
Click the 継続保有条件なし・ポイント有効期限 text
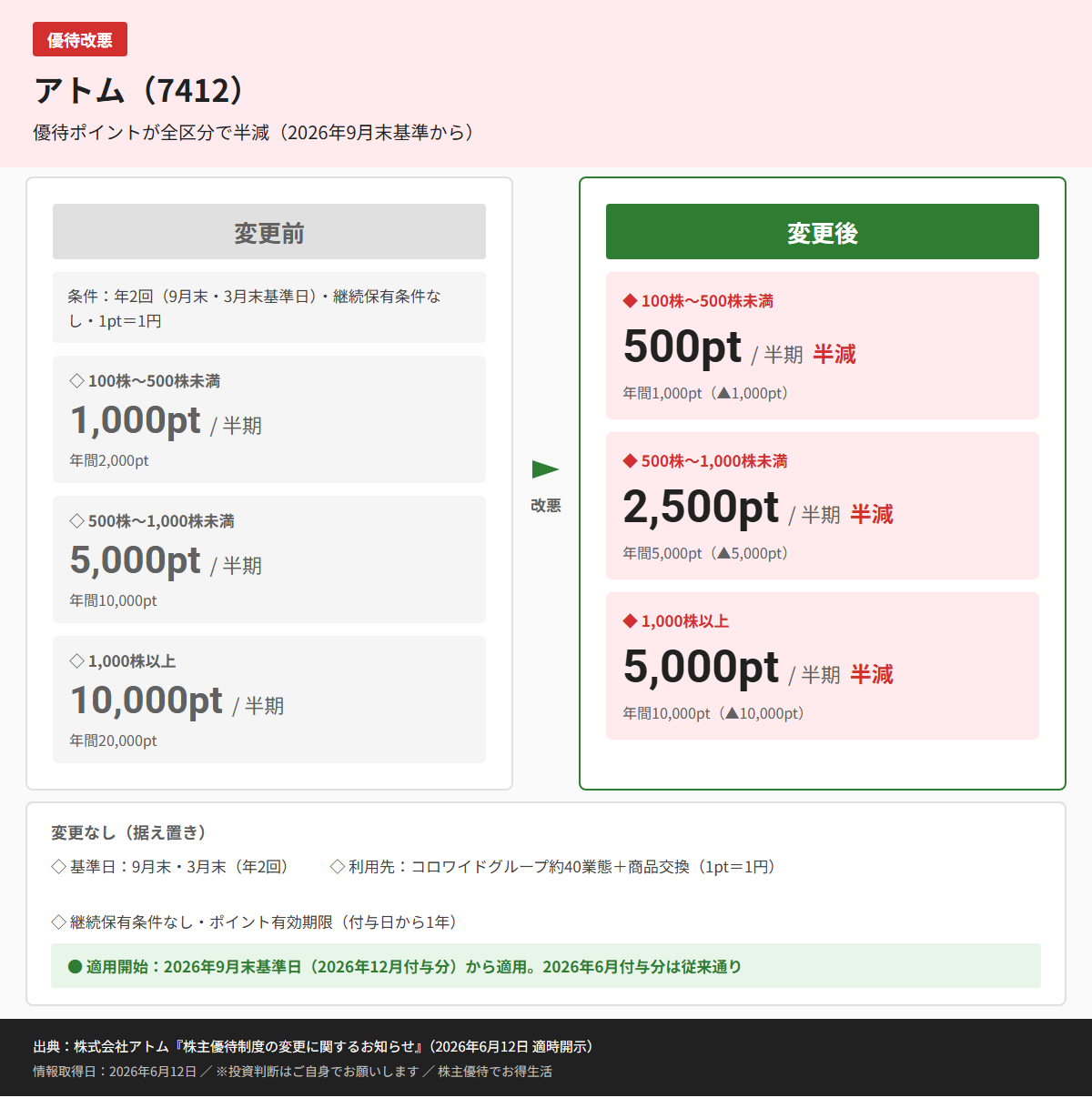[267, 922]
